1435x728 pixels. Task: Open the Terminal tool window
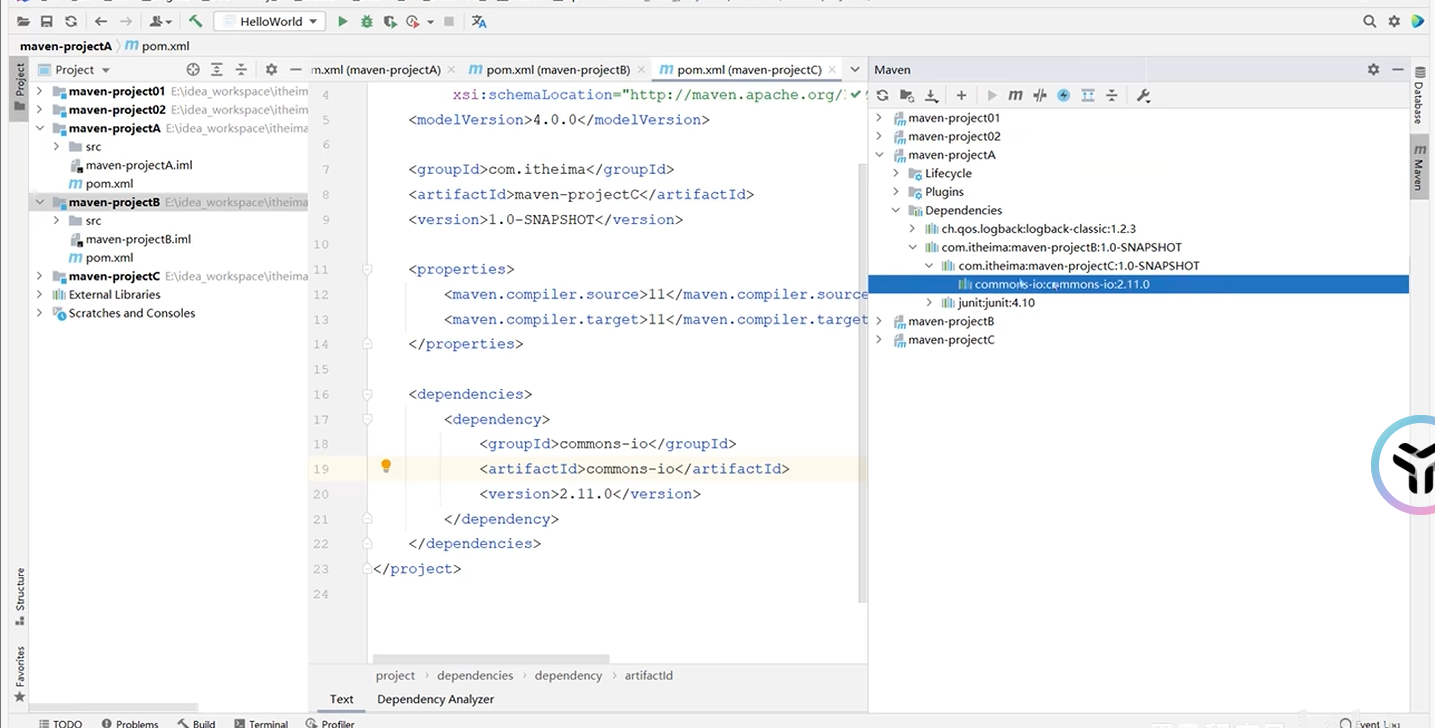[260, 723]
